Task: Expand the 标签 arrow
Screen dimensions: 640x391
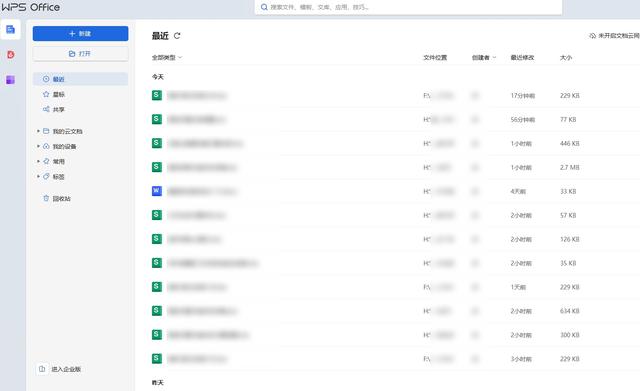Action: [x=38, y=176]
